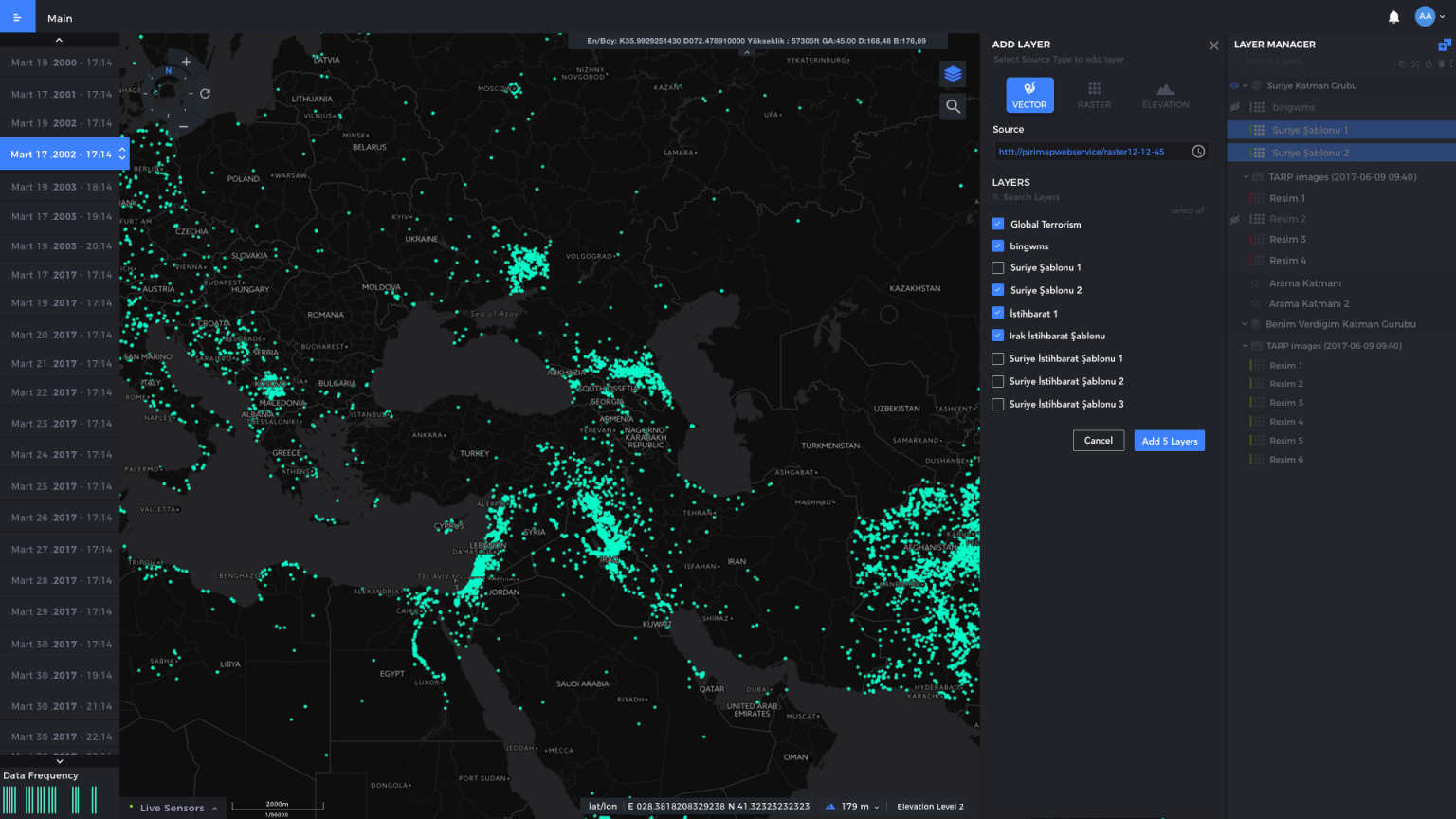Toggle visibility of Suriye Katman Grubu
Image resolution: width=1456 pixels, height=819 pixels.
(1234, 85)
